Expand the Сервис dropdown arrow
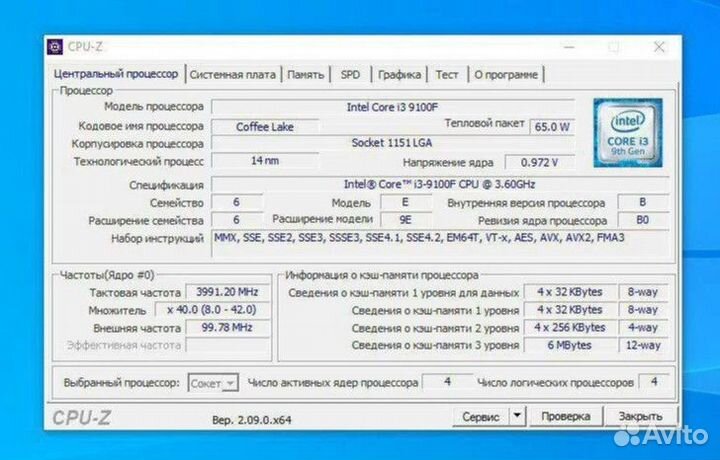The width and height of the screenshot is (720, 460). 517,416
